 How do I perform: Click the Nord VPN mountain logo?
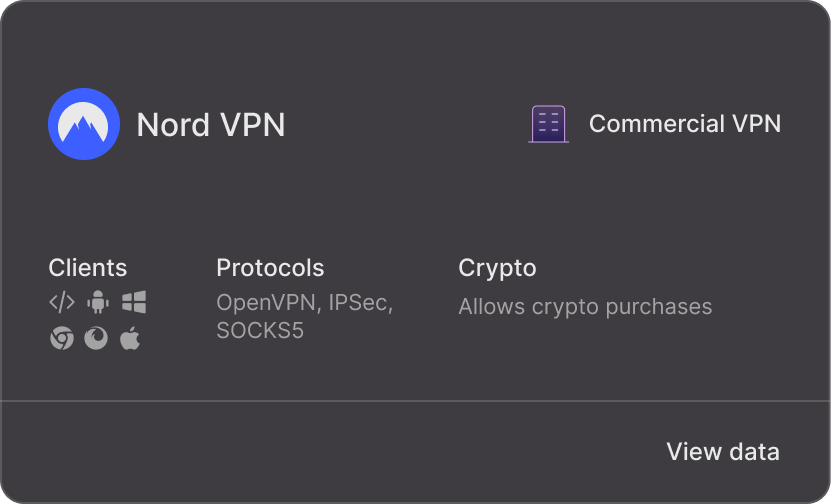(x=84, y=124)
